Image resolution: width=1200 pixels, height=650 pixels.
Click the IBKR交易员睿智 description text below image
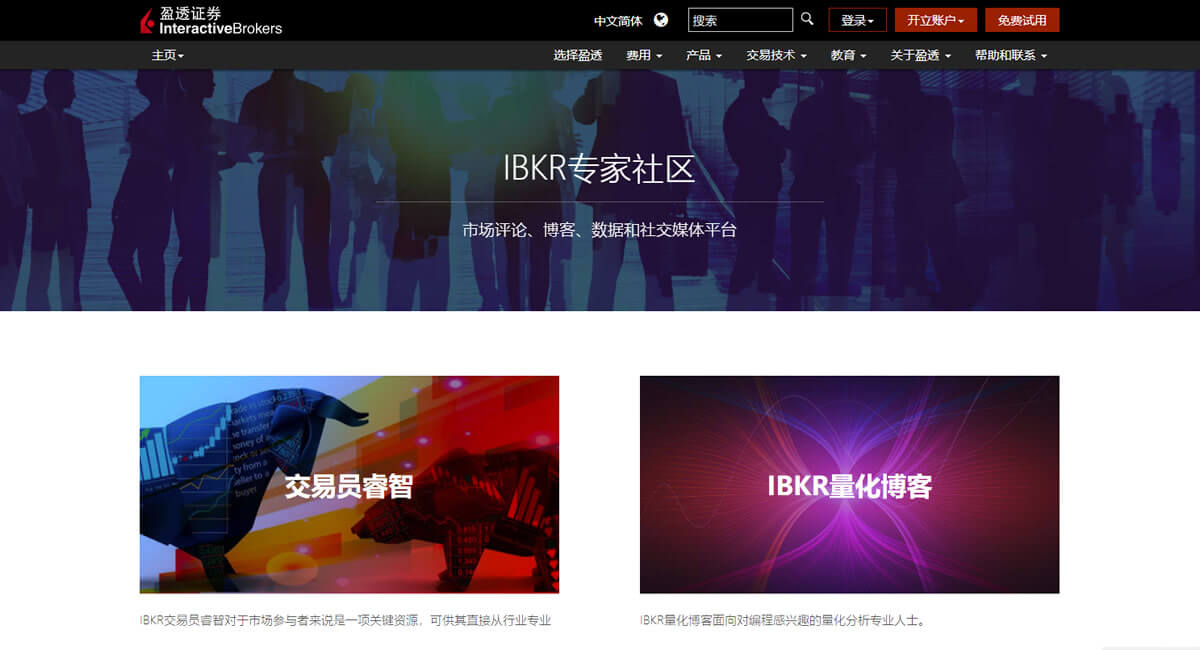pos(345,621)
